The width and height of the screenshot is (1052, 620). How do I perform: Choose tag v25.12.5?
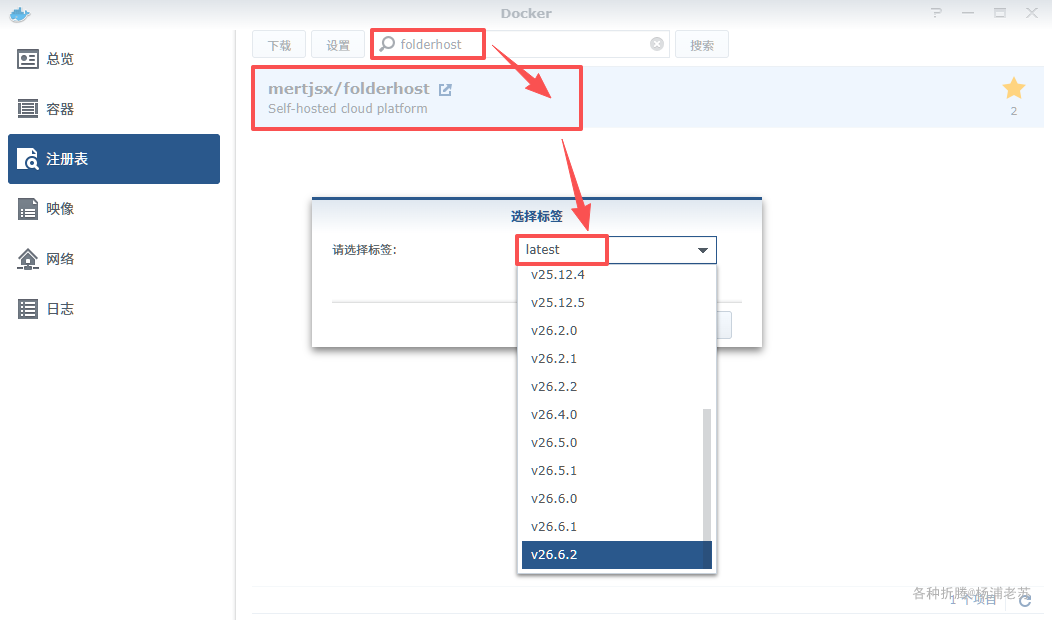pyautogui.click(x=617, y=303)
